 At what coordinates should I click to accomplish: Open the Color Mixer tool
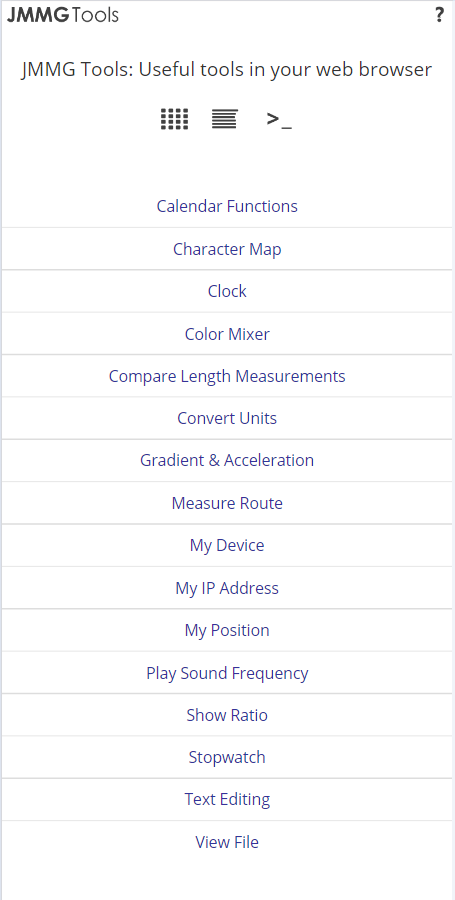click(x=227, y=333)
